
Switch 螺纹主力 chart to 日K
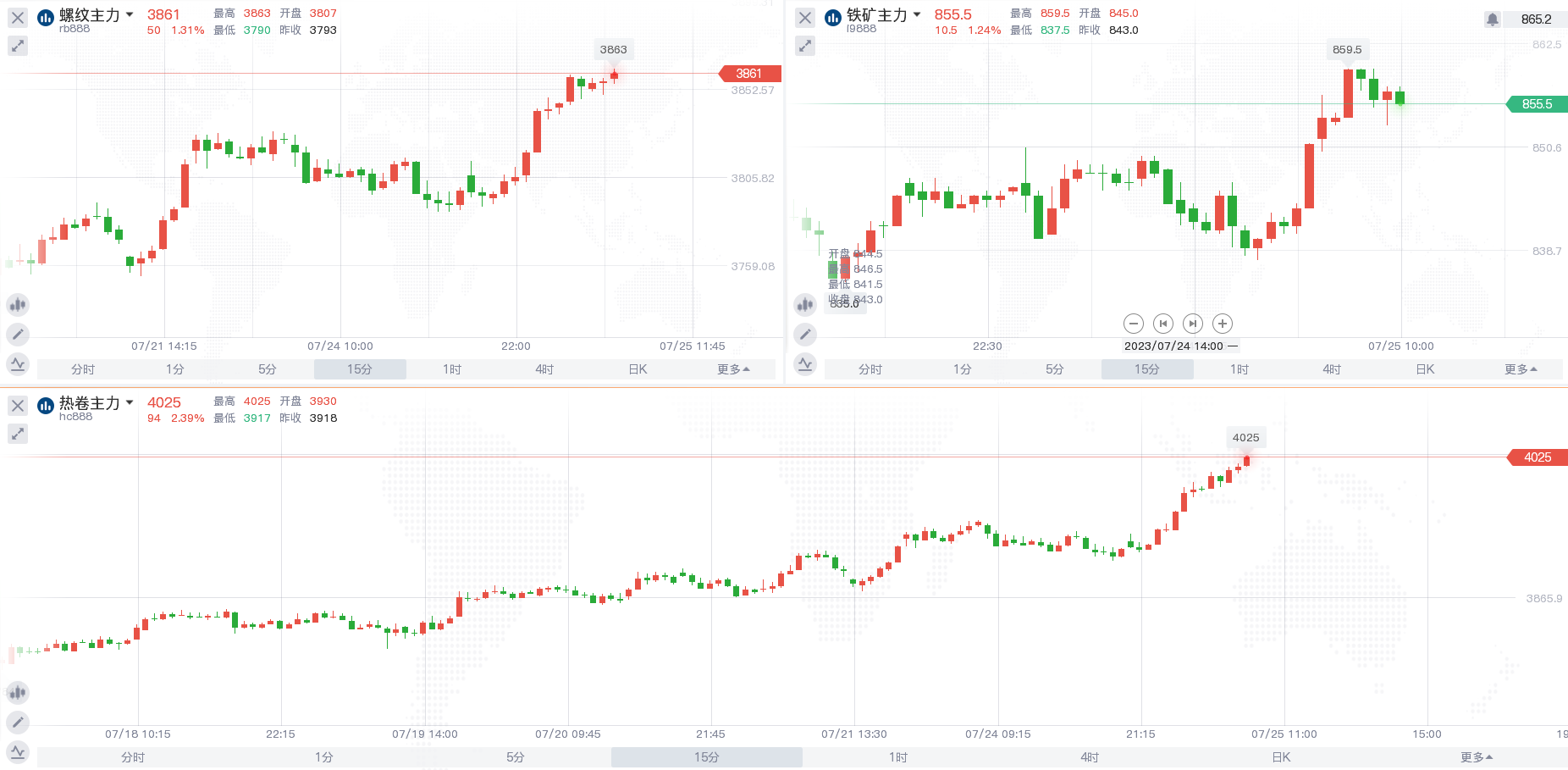coord(638,369)
